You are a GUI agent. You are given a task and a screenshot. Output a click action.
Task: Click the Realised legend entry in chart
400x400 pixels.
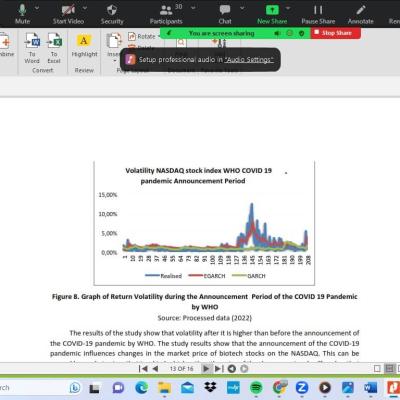[x=163, y=276]
